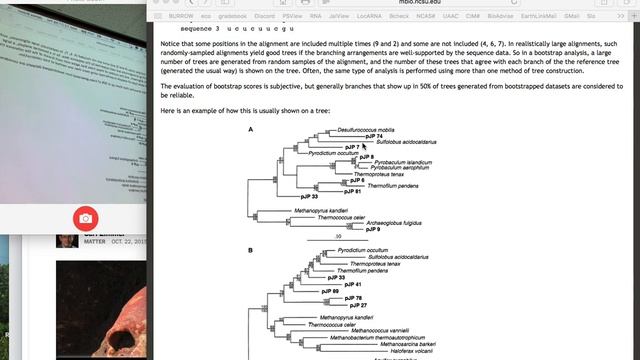Click the 'Methanopyrus kandleri' label in tree A

pyautogui.click(x=321, y=211)
